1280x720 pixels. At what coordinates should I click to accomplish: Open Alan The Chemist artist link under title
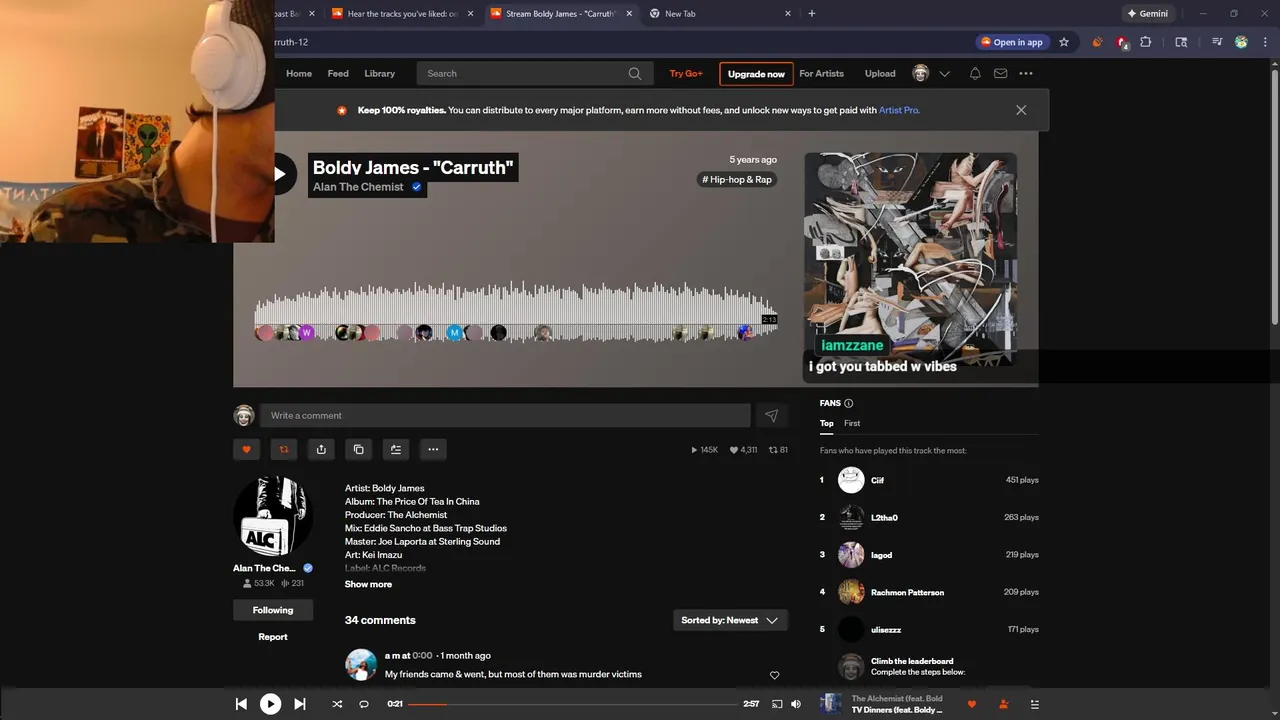358,187
